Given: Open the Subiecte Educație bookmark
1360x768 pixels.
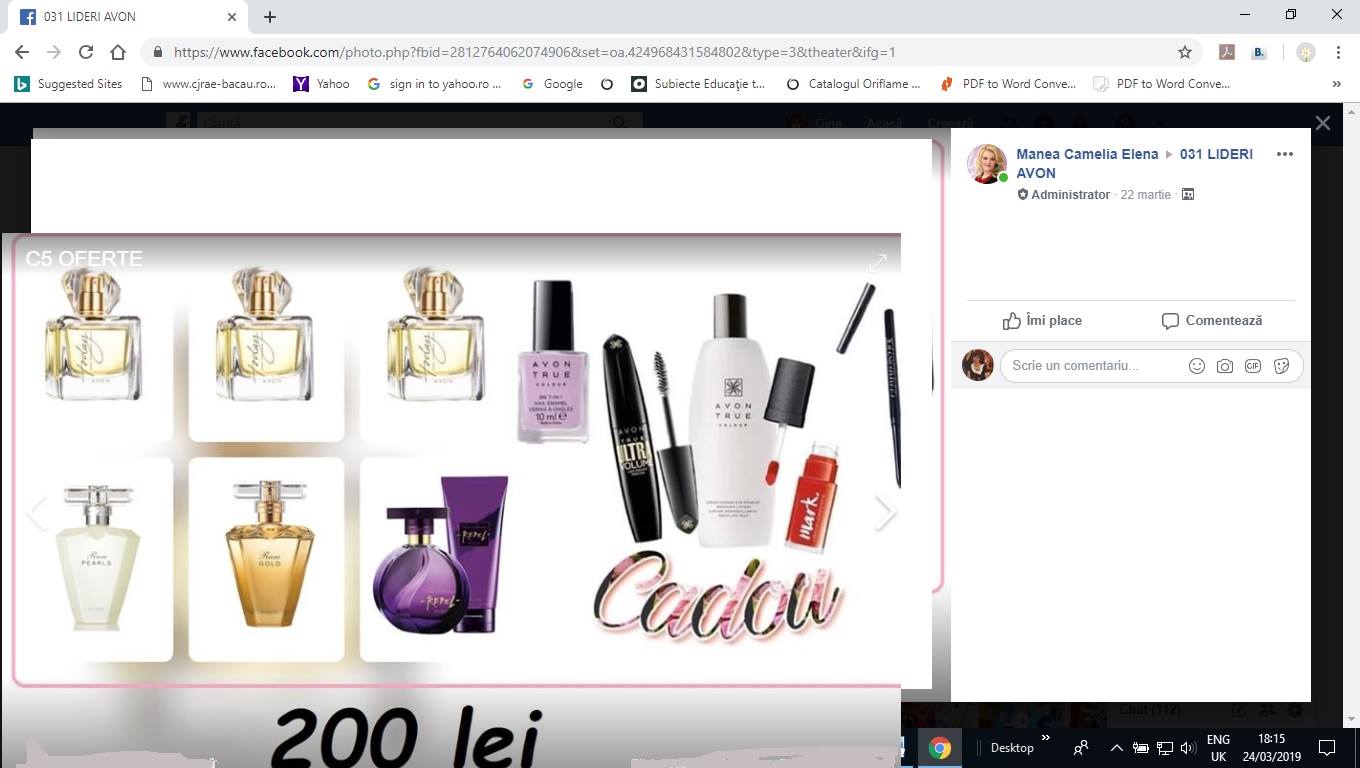Looking at the screenshot, I should [x=698, y=84].
